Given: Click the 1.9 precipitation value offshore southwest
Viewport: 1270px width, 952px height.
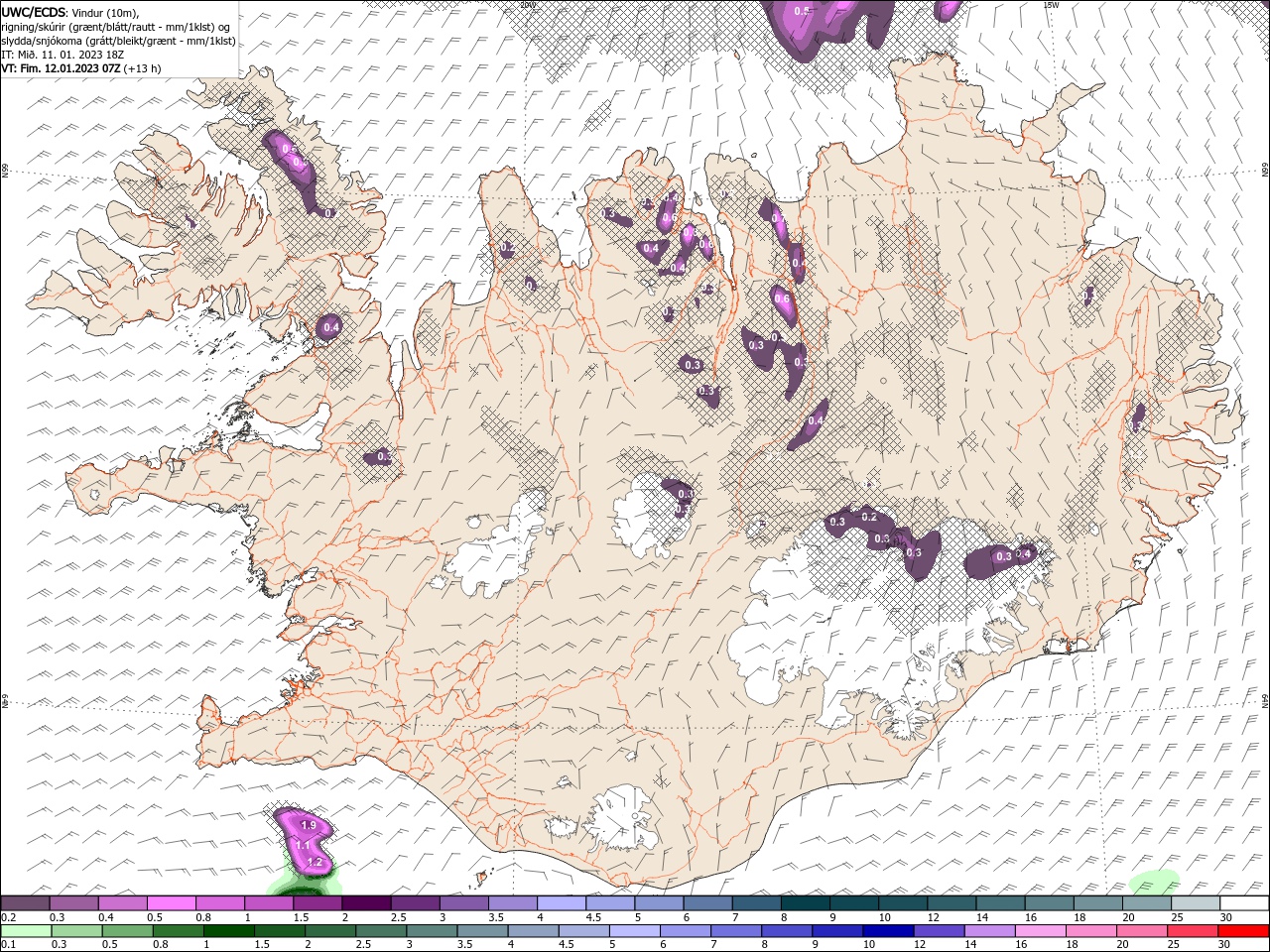Looking at the screenshot, I should pos(308,825).
